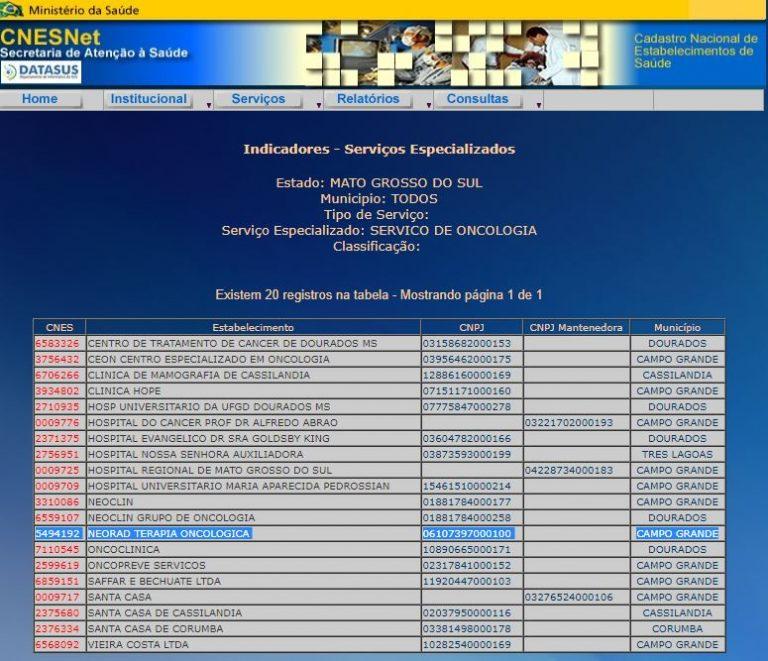Click the DATASUS logo
The width and height of the screenshot is (768, 661).
coord(40,72)
